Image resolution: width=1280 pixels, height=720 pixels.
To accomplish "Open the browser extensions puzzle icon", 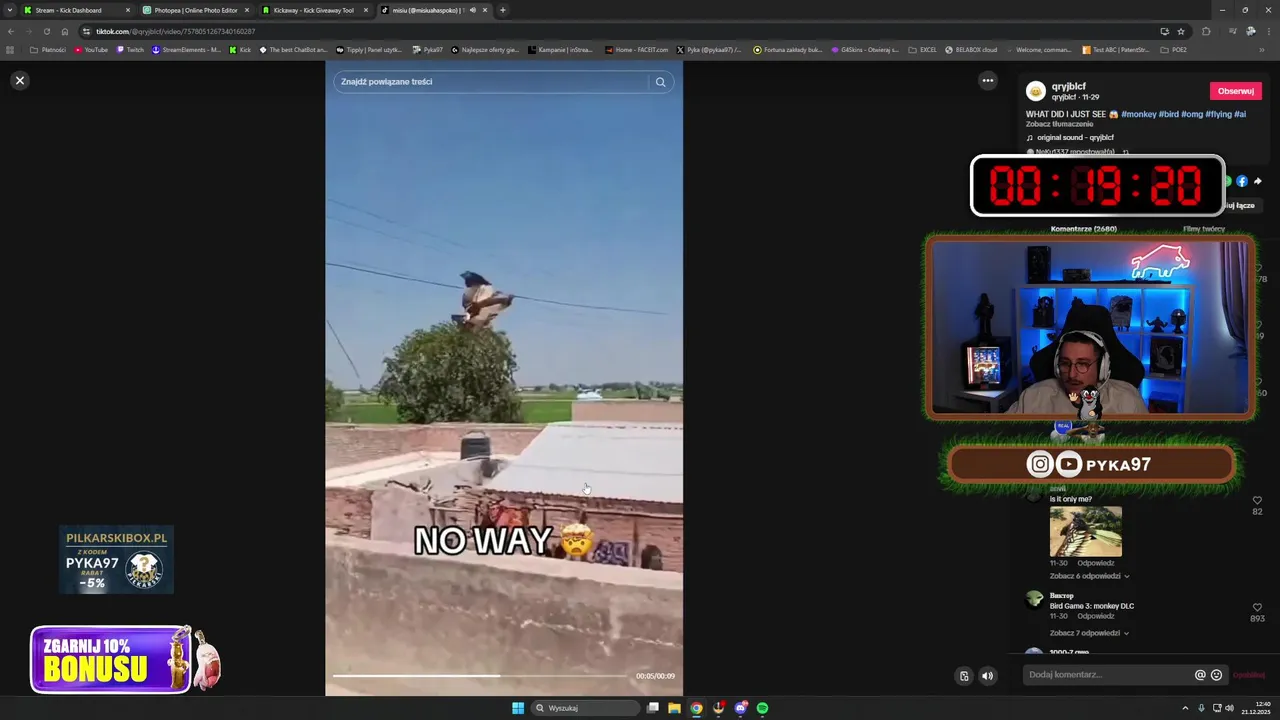I will (x=1206, y=31).
